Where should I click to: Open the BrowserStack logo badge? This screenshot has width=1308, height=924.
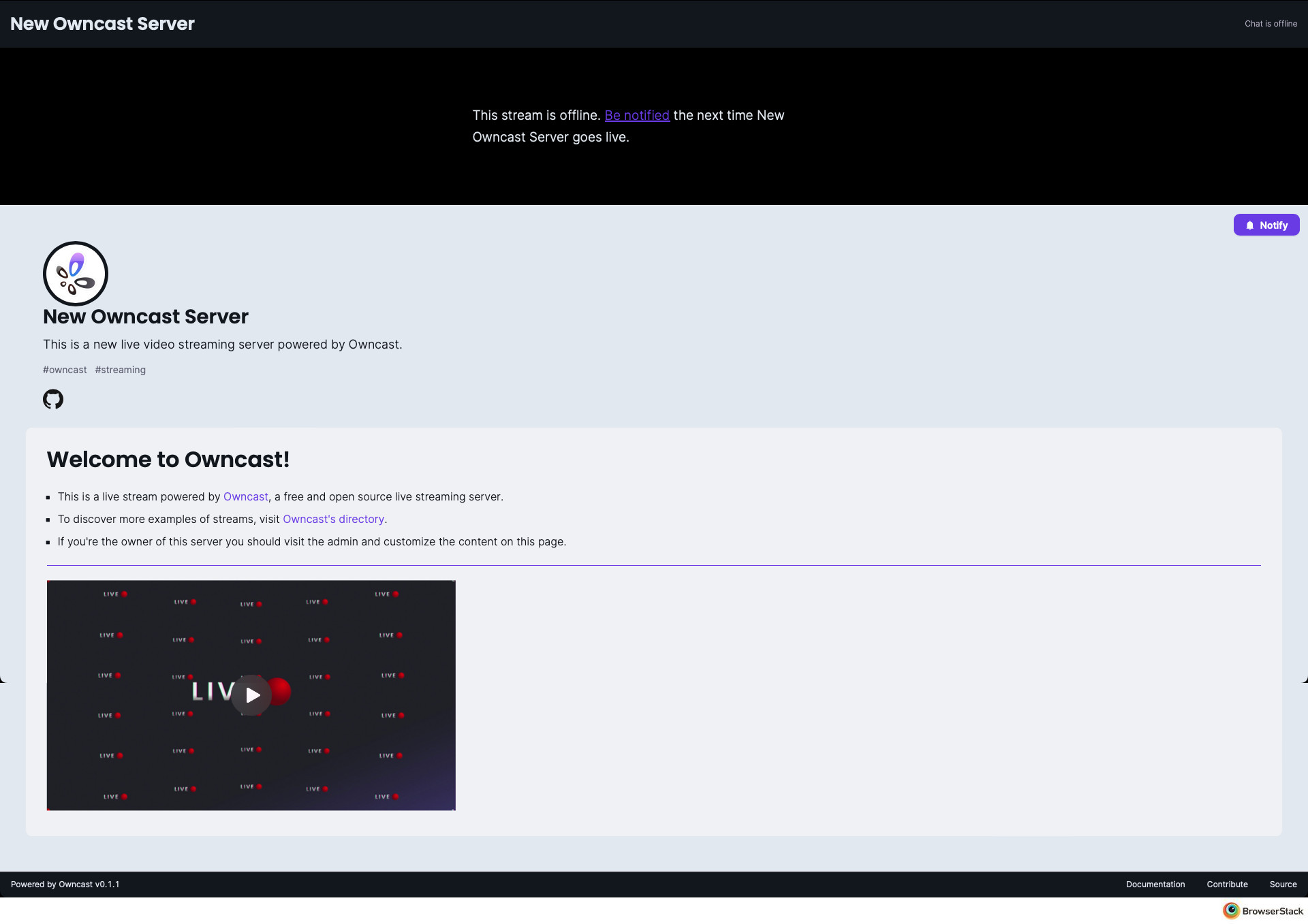click(1263, 911)
